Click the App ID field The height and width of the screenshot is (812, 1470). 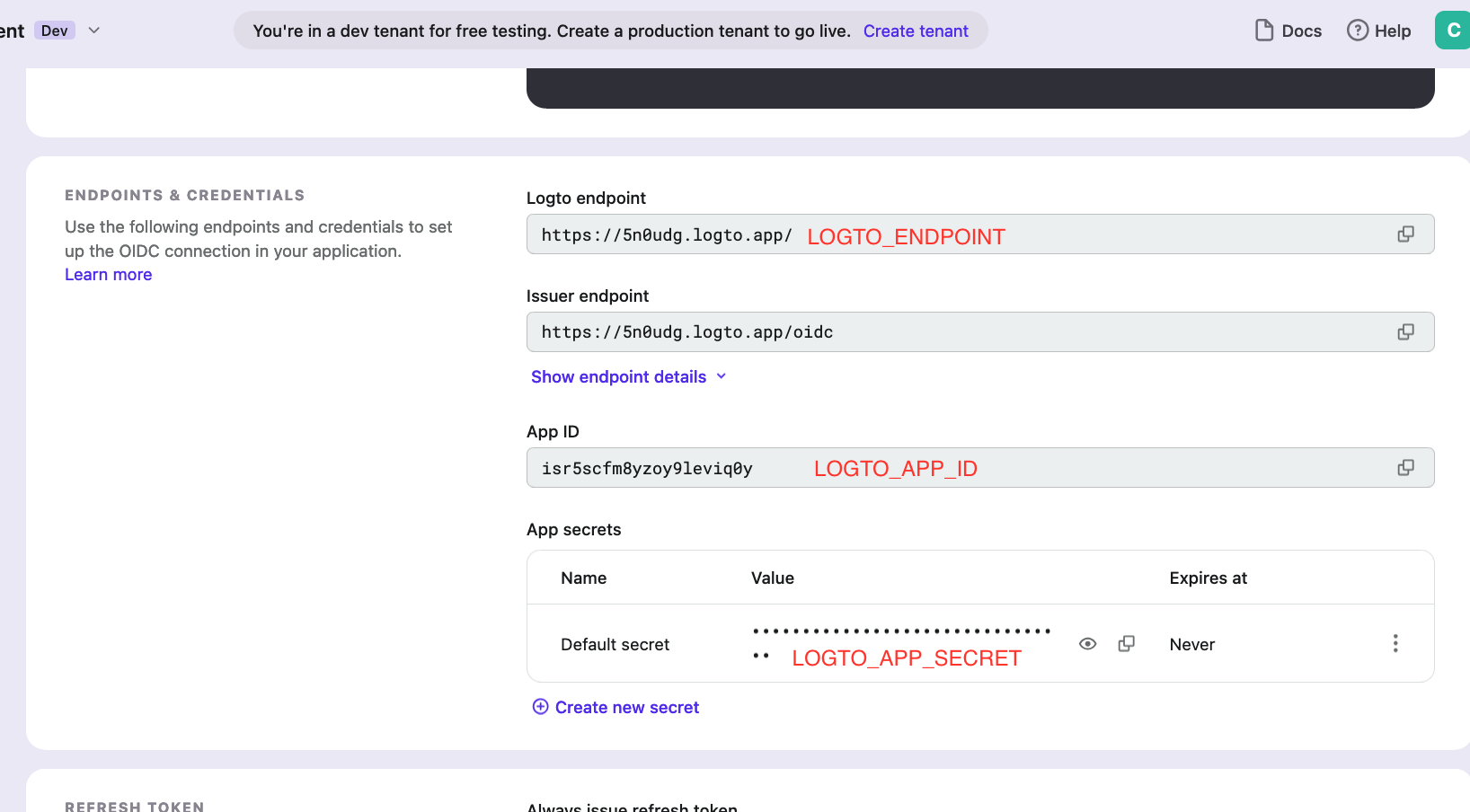click(980, 468)
